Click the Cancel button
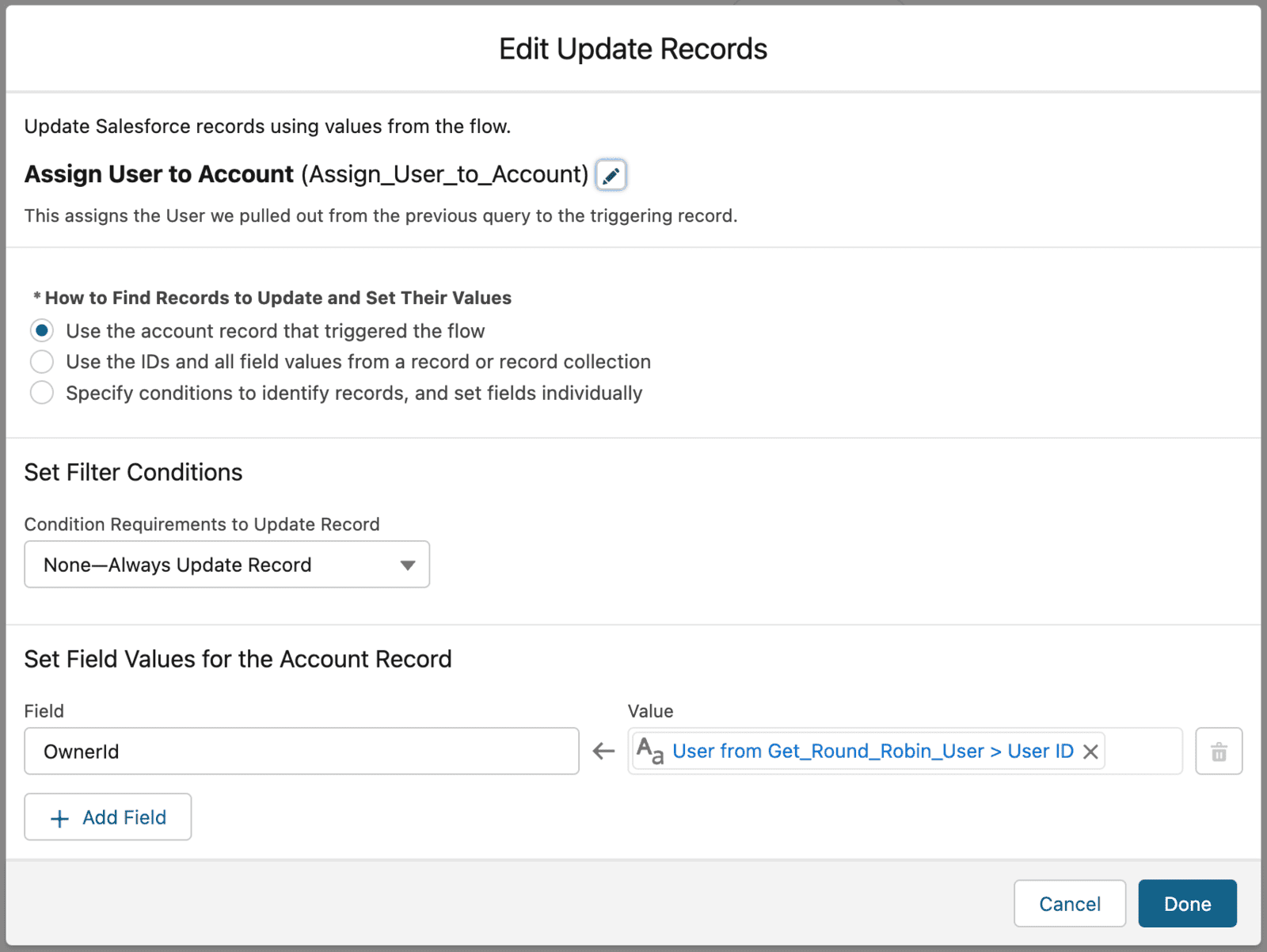 [x=1070, y=904]
